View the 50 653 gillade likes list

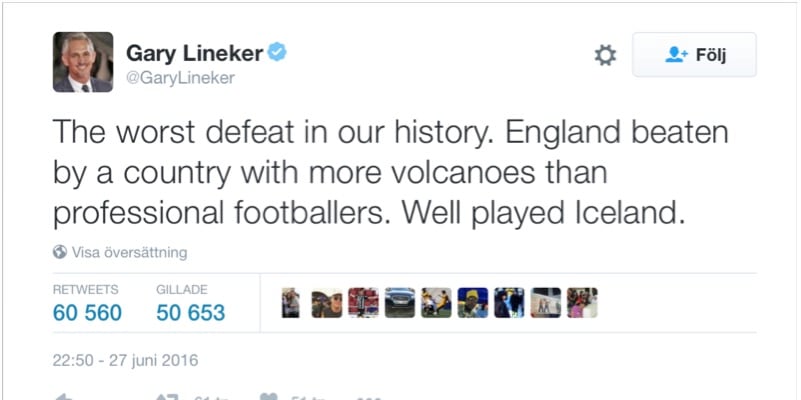(190, 313)
